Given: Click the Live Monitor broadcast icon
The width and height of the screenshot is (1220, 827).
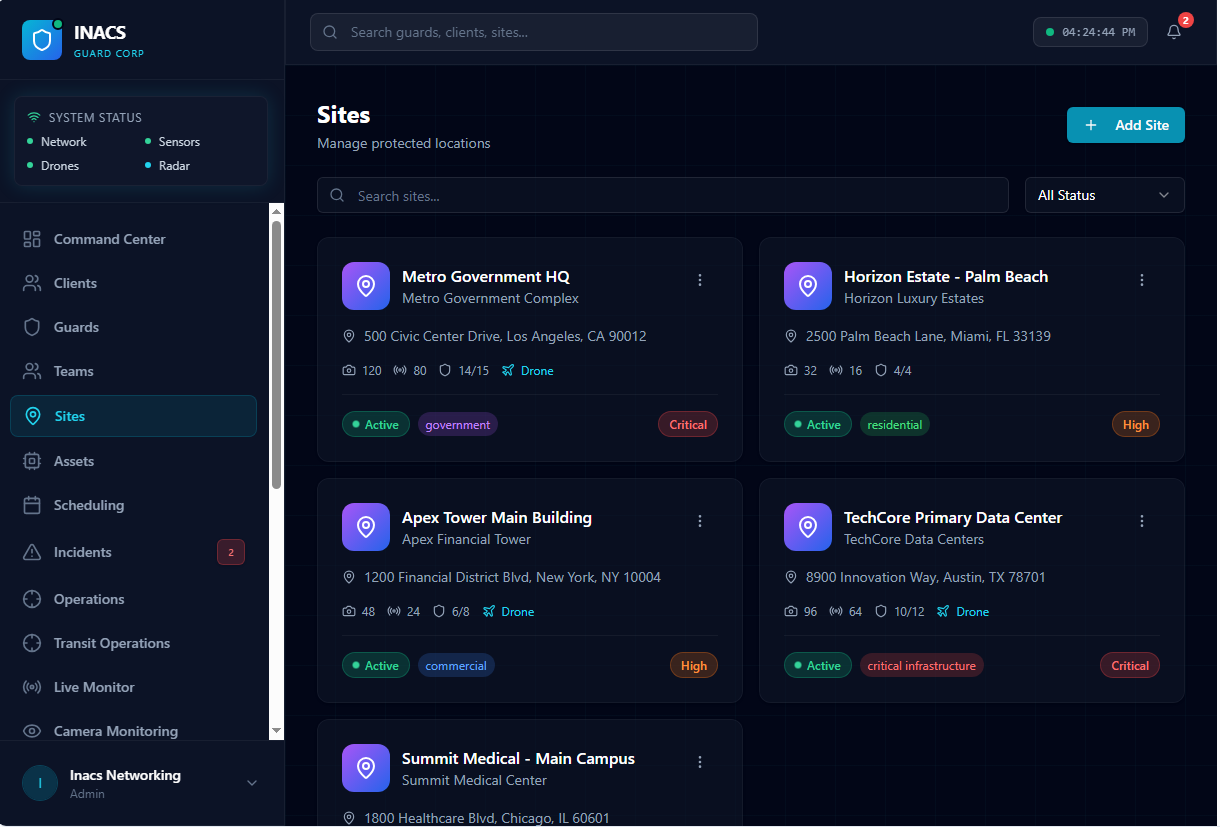Looking at the screenshot, I should coord(32,687).
